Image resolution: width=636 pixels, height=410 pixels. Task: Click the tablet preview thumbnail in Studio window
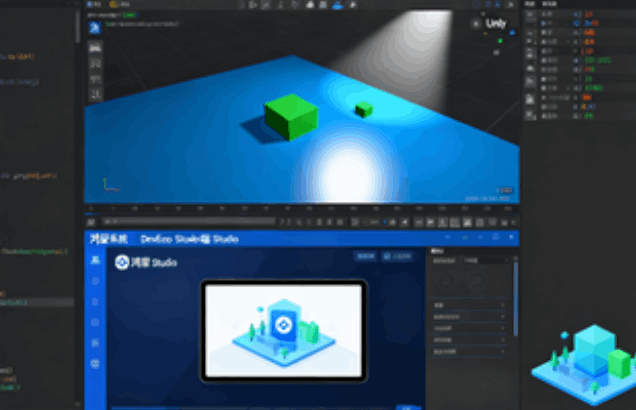[x=284, y=331]
